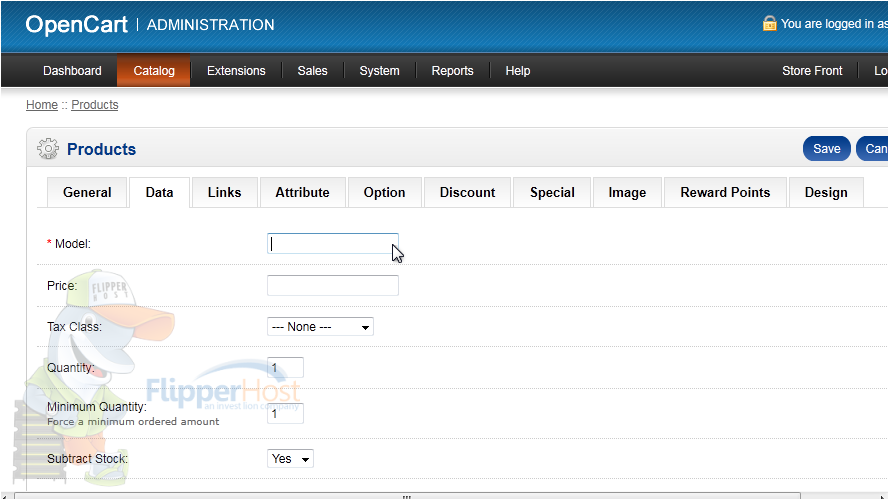Open the System menu
This screenshot has width=889, height=500.
(x=379, y=71)
